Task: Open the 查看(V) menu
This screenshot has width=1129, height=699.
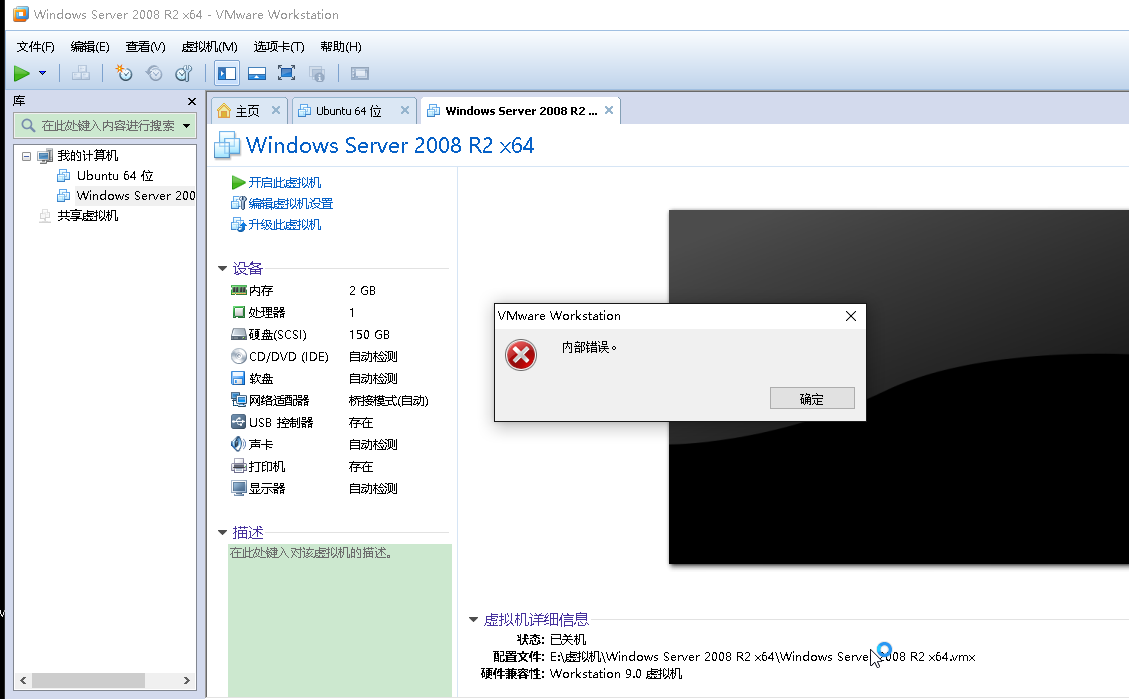Action: click(x=145, y=47)
